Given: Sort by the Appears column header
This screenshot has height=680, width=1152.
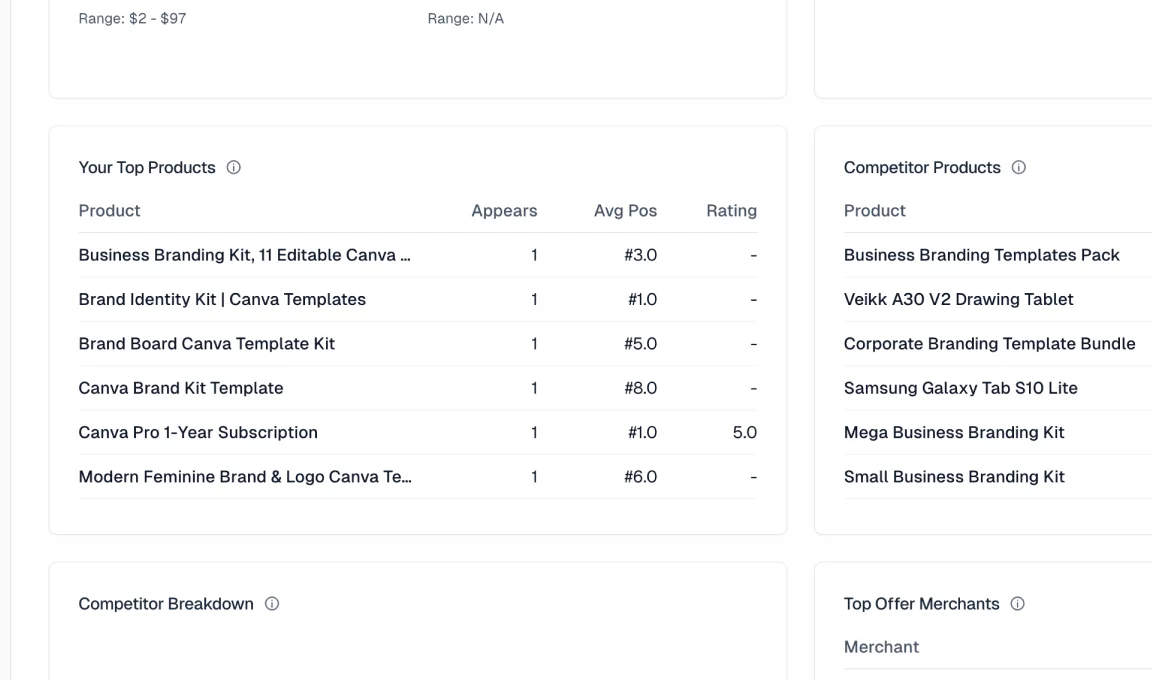Looking at the screenshot, I should [x=504, y=210].
